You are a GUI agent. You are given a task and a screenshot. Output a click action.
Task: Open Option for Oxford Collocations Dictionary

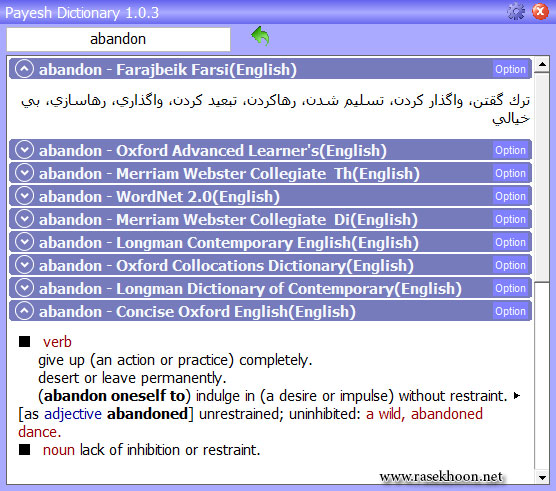(x=510, y=266)
